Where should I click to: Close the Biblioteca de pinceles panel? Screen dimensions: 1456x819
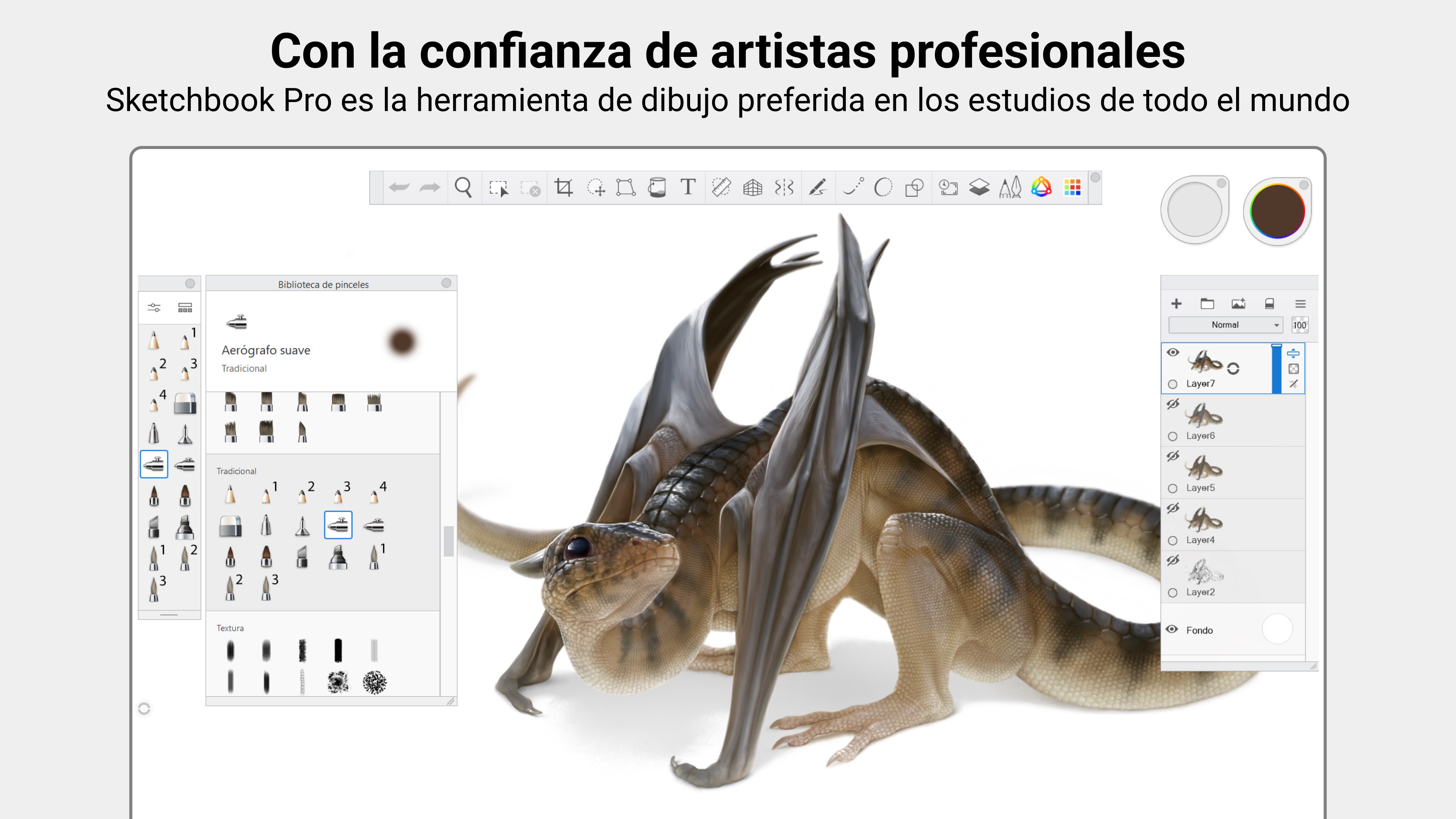tap(446, 283)
